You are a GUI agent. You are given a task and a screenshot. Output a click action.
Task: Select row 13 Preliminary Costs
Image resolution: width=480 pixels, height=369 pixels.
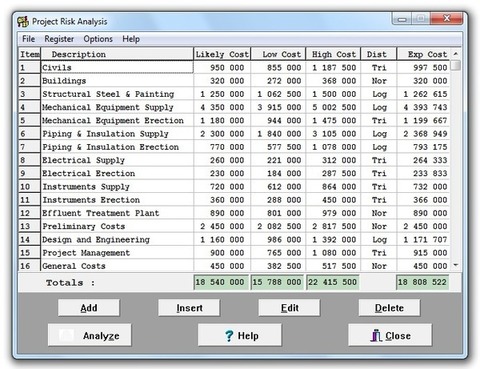(x=234, y=226)
